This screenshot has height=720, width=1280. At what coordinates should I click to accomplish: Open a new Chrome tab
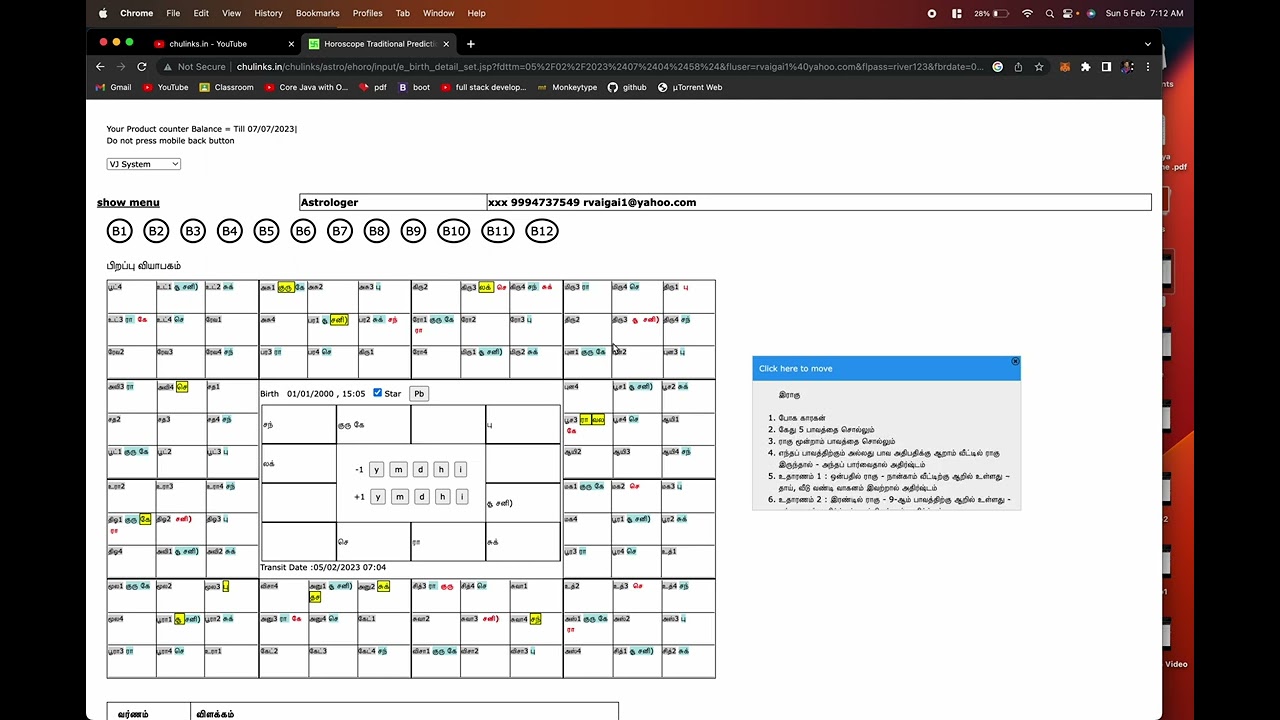click(x=471, y=44)
